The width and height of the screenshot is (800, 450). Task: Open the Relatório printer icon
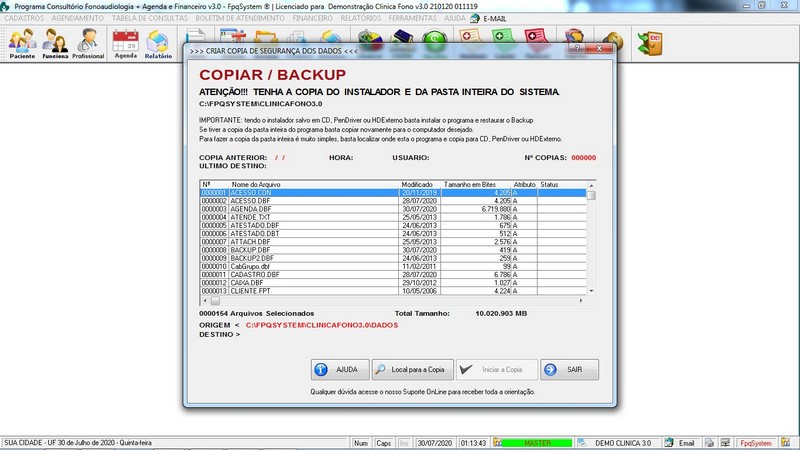(158, 43)
